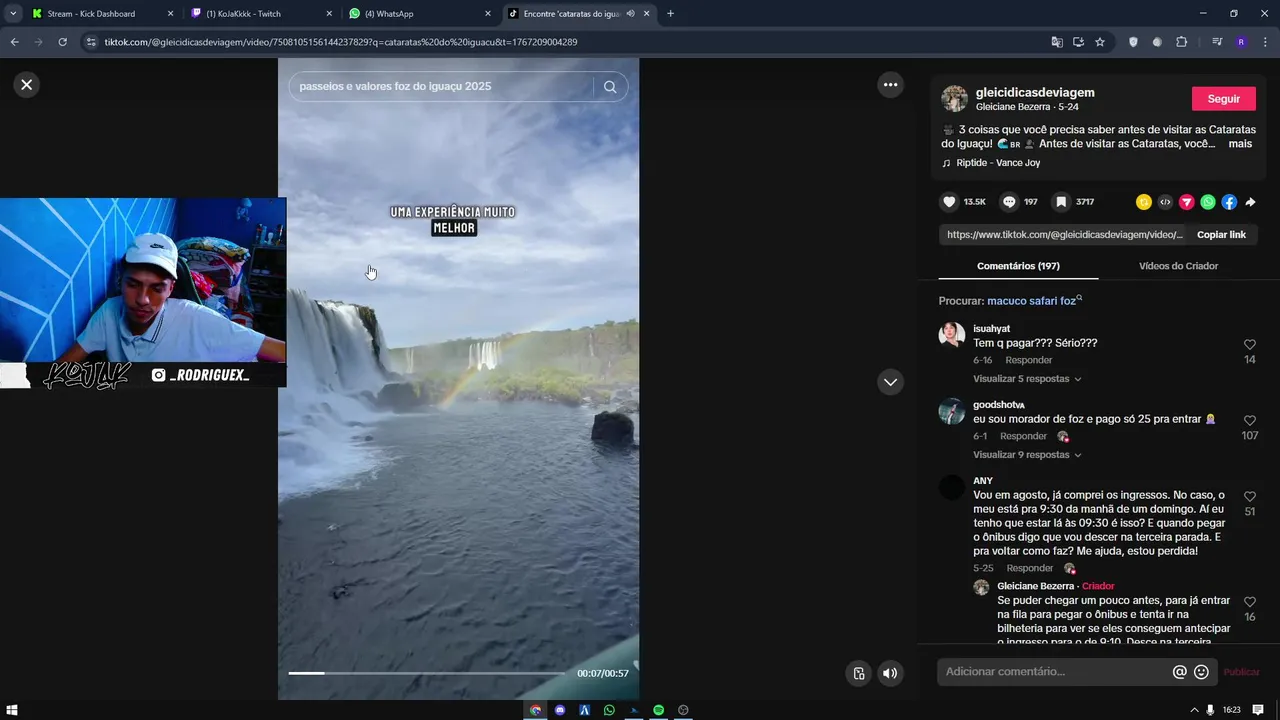Click the taskbar clock 16:23
This screenshot has width=1280, height=720.
click(x=1231, y=710)
